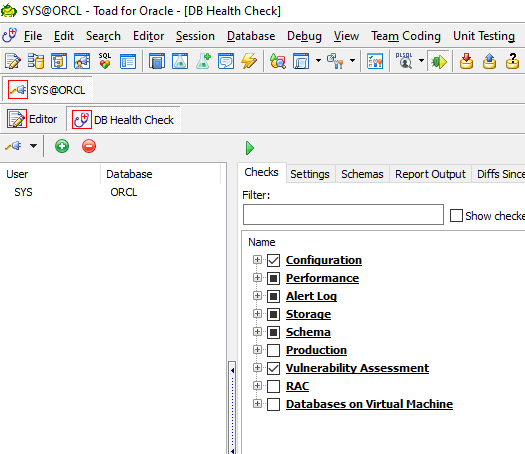Expand Databases on Virtual Machine node
This screenshot has height=454, width=525.
click(257, 404)
